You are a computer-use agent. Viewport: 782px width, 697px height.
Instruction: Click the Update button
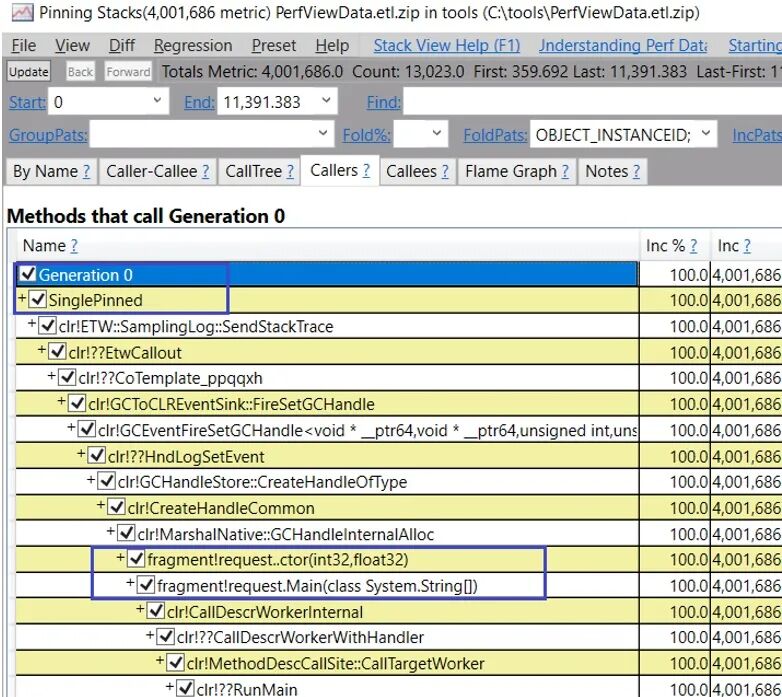[28, 72]
